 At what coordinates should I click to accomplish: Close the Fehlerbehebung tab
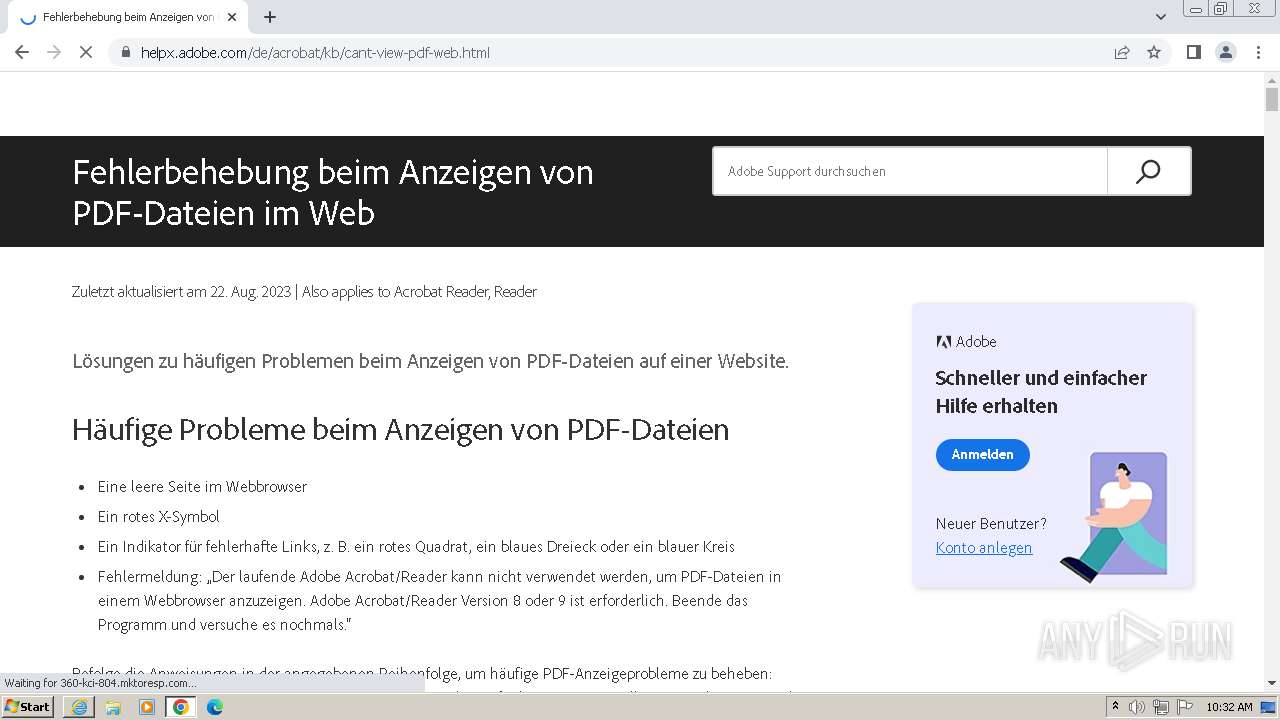(x=232, y=17)
